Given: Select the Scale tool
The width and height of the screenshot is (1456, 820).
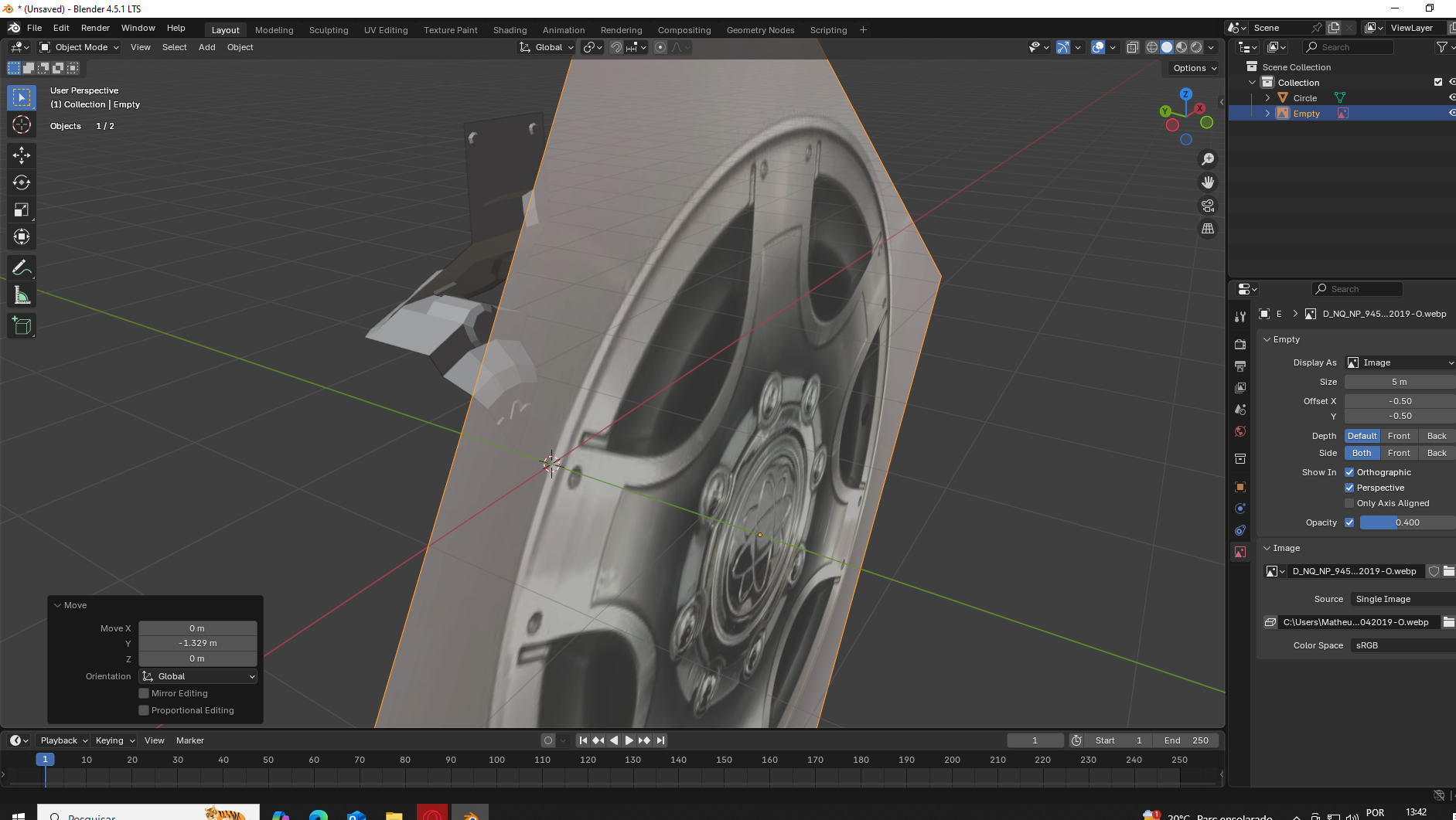Looking at the screenshot, I should (22, 209).
